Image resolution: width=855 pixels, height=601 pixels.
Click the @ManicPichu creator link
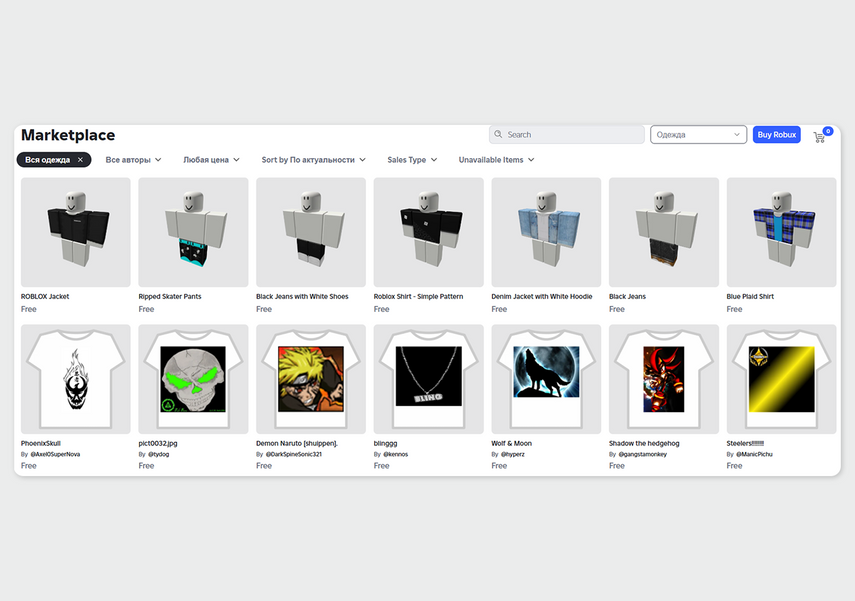click(757, 454)
